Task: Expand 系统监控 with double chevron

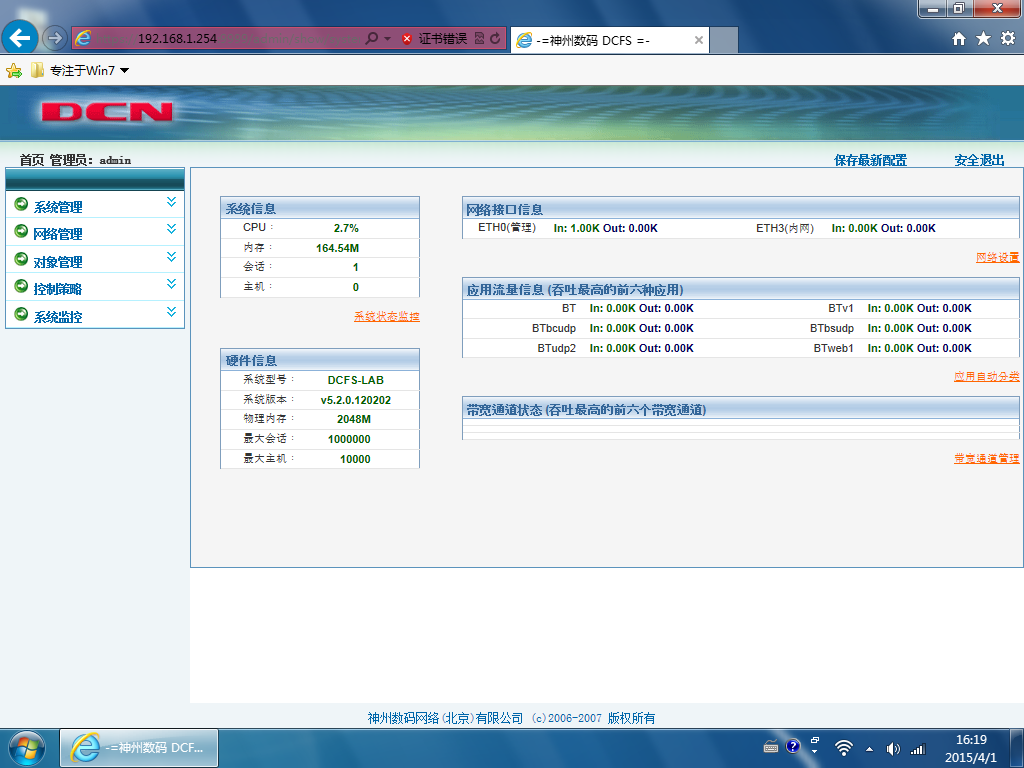Action: (171, 312)
